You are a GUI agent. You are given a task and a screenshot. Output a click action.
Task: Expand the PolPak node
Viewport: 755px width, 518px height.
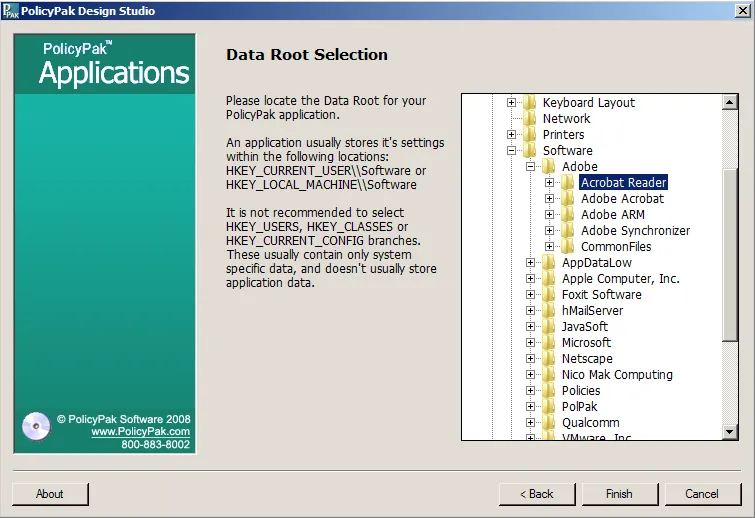(x=530, y=406)
